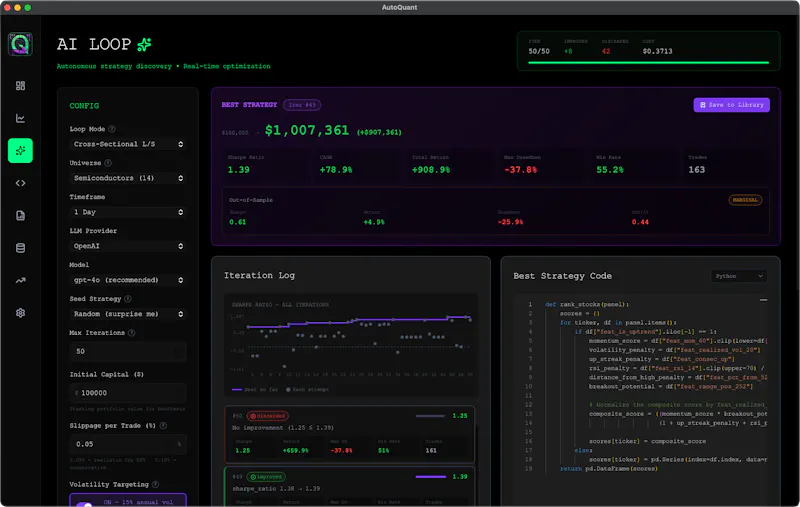Screen dimensions: 800x507
Task: Click code line 'return pd.DataFrame(scores)'
Action: pyautogui.click(x=609, y=468)
